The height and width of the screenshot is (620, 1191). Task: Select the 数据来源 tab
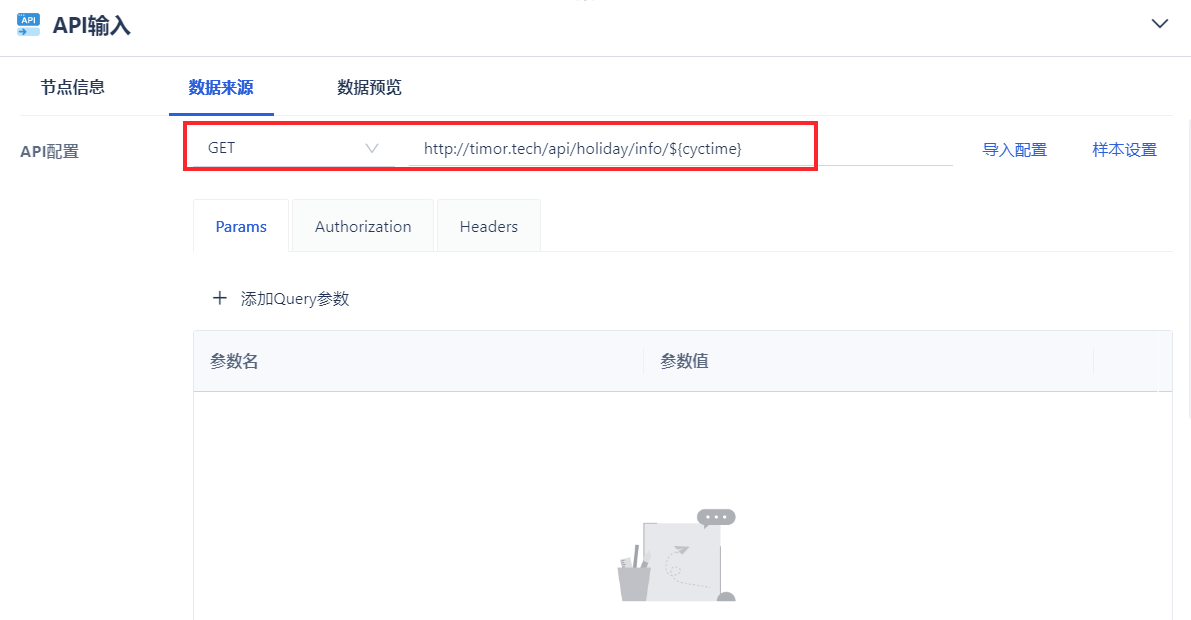pos(221,87)
